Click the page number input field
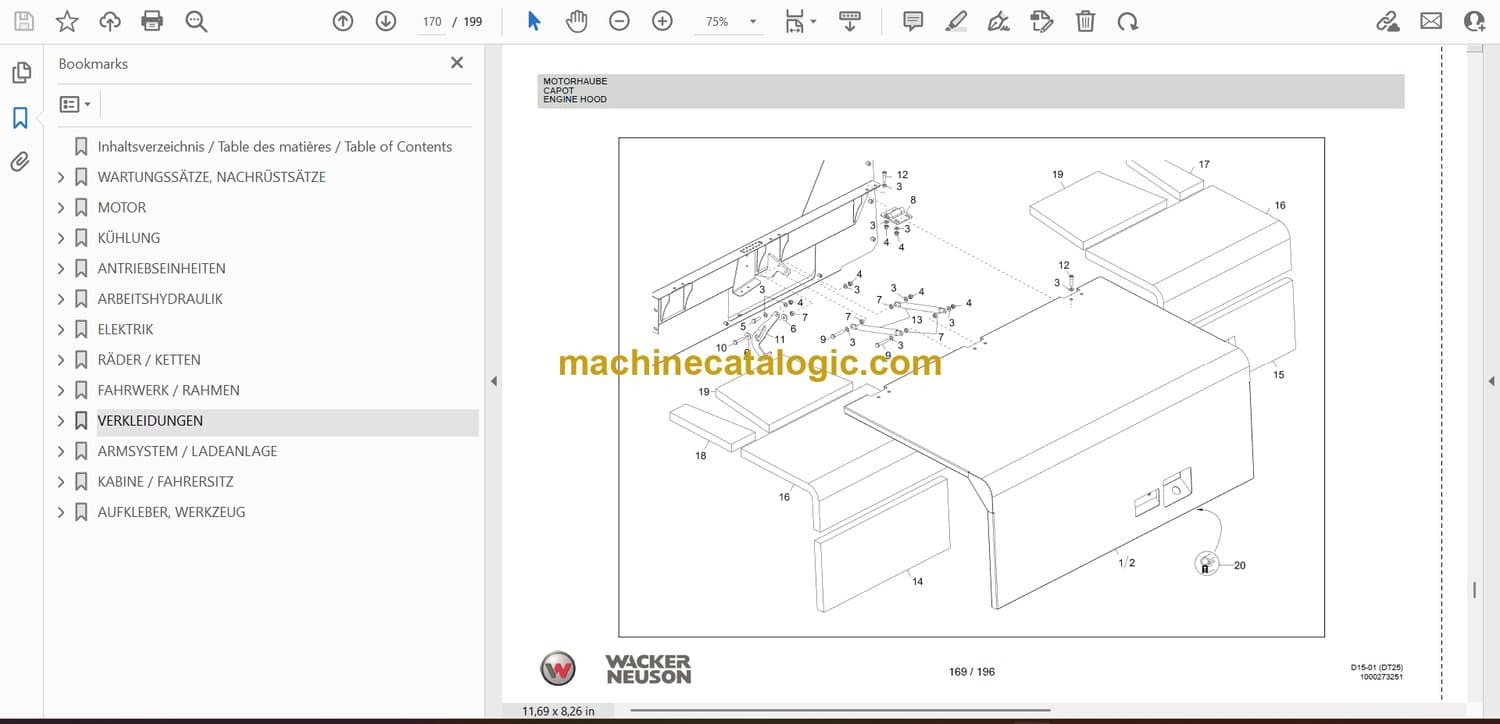The image size is (1500, 724). 432,21
